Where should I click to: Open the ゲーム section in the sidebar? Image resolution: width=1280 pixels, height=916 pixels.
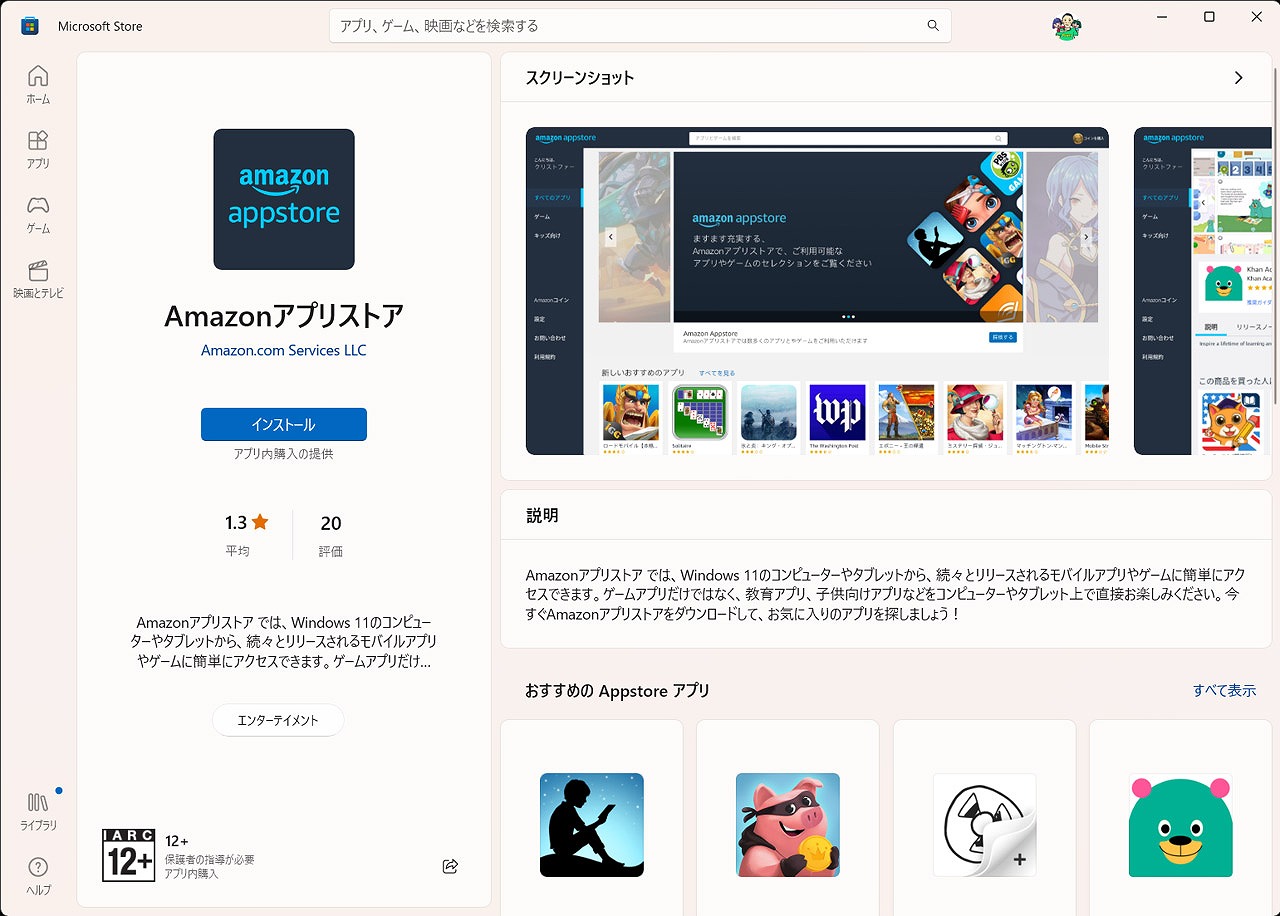coord(37,212)
